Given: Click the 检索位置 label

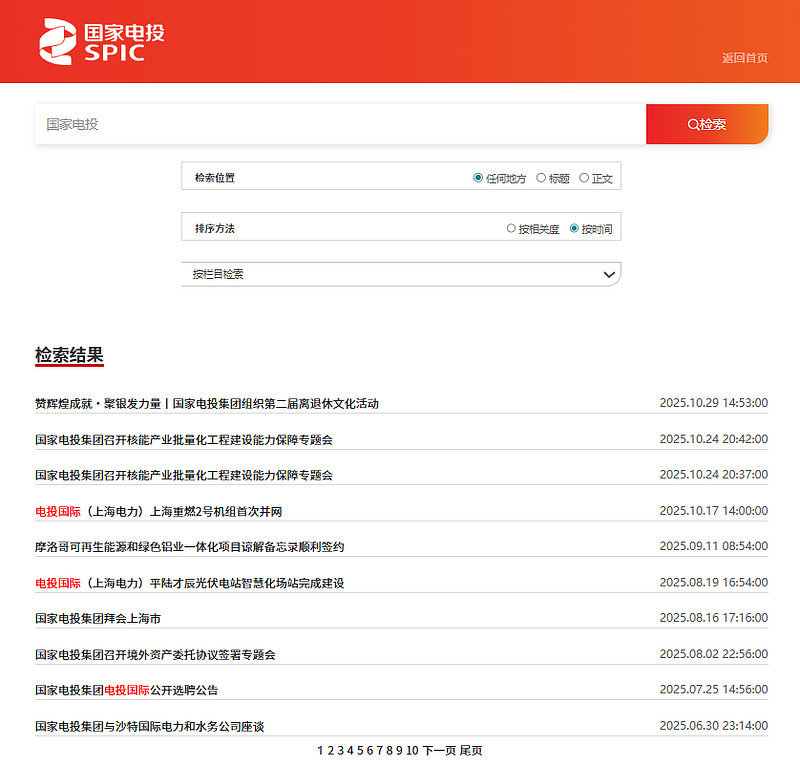Looking at the screenshot, I should pyautogui.click(x=215, y=178).
